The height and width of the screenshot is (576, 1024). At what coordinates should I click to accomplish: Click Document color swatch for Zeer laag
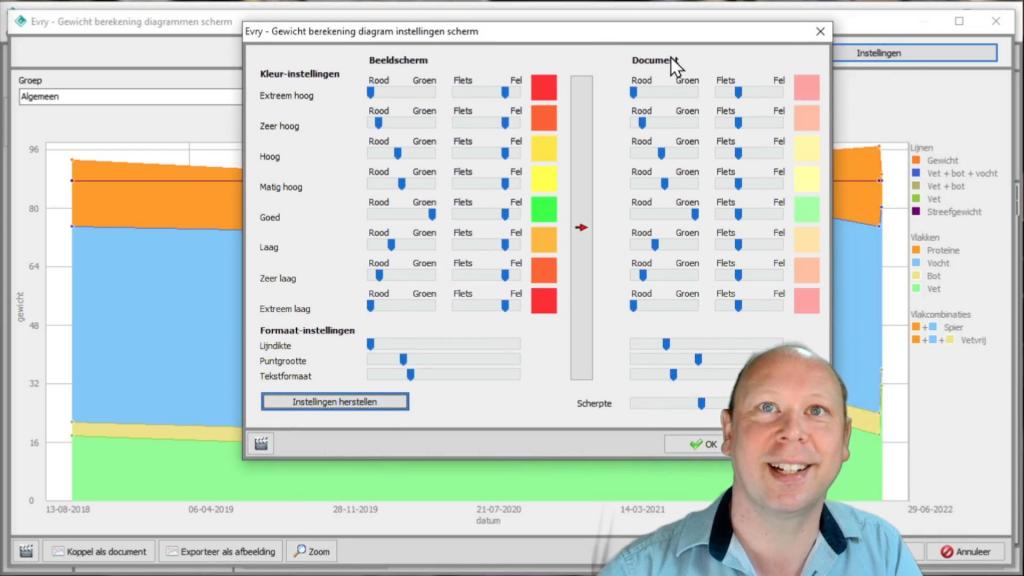coord(807,270)
